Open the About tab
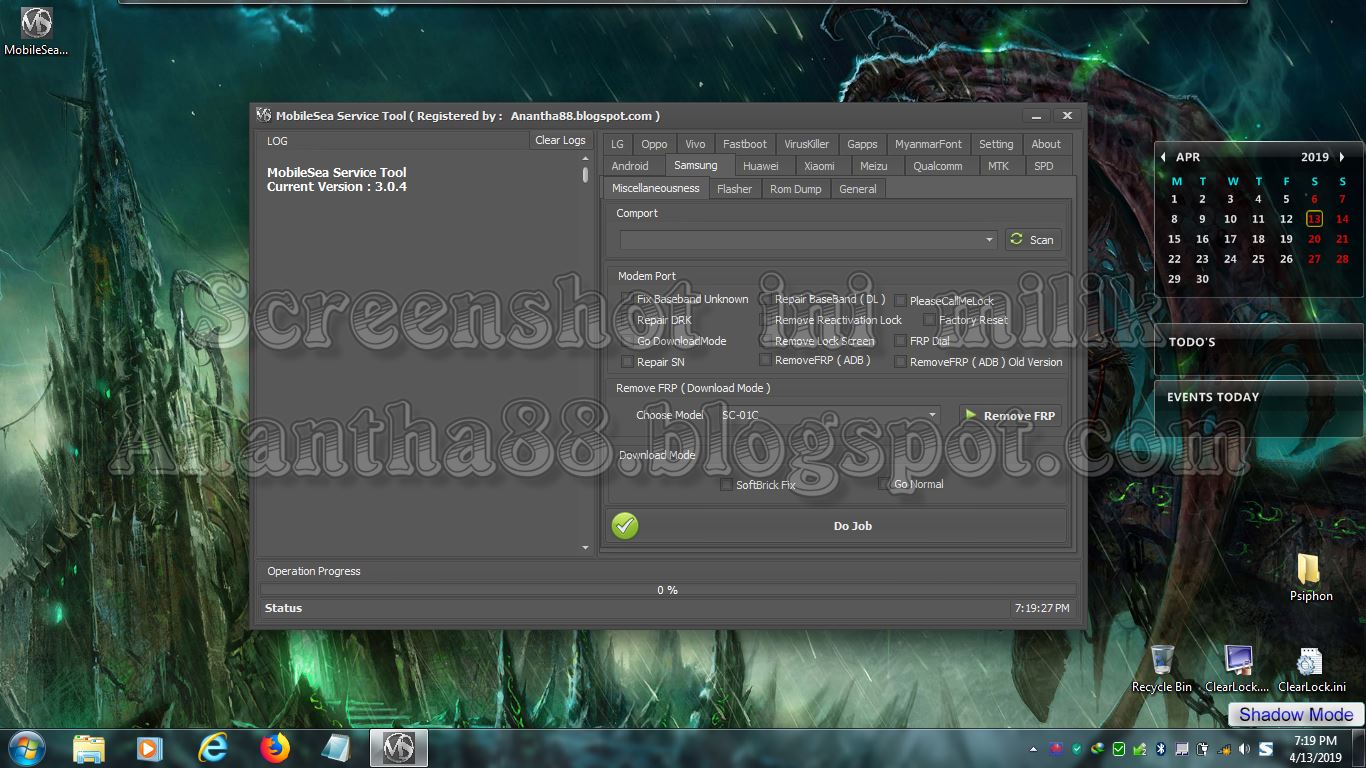1366x768 pixels. click(x=1046, y=144)
